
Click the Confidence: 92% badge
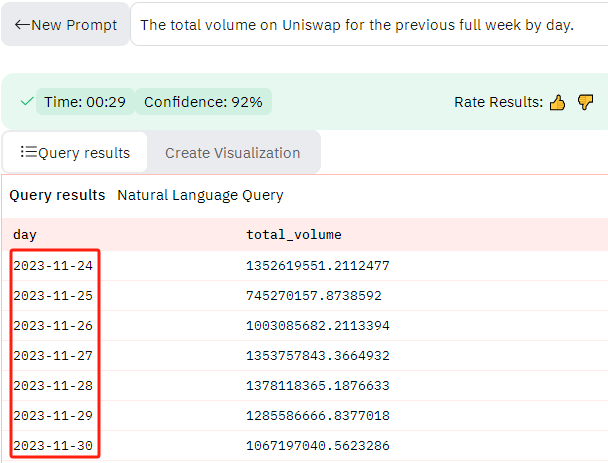point(203,102)
